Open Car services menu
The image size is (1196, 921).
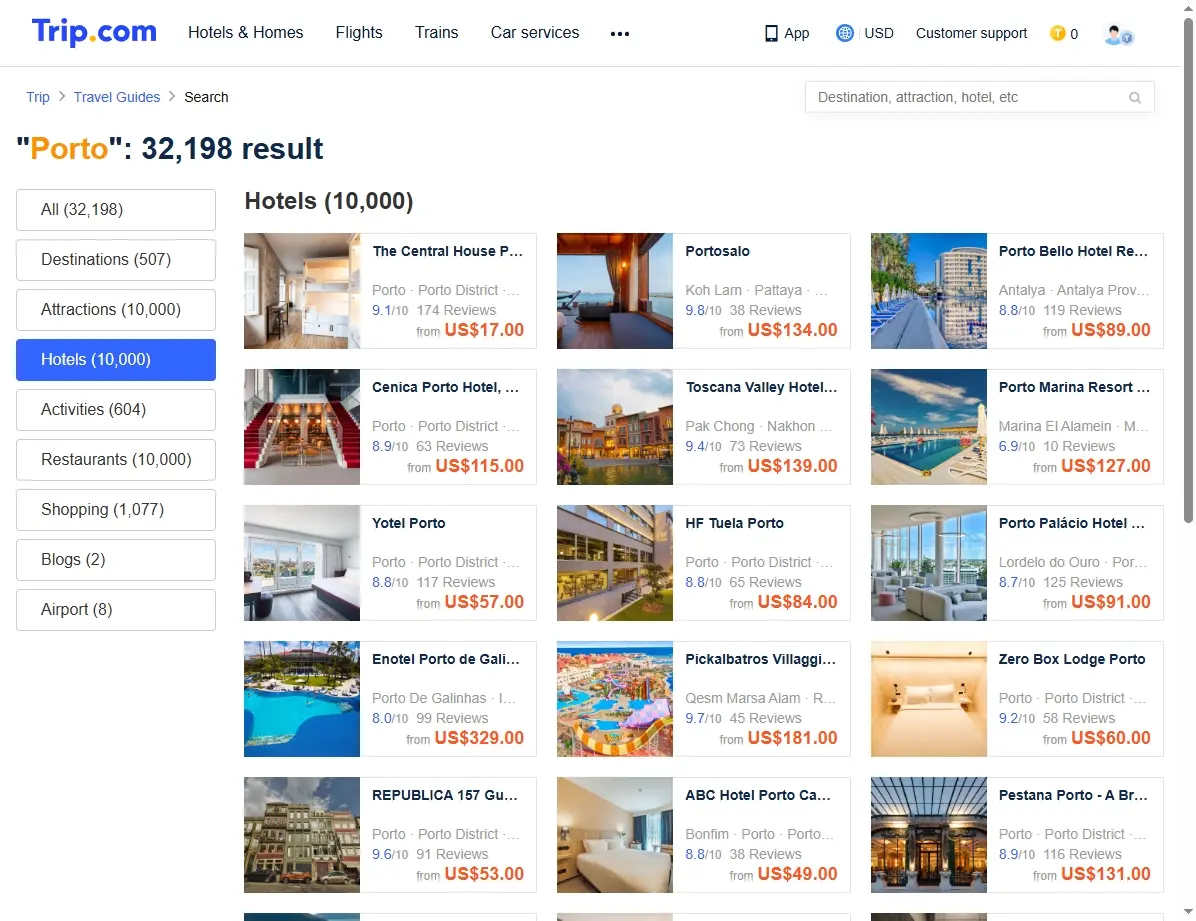pyautogui.click(x=535, y=32)
